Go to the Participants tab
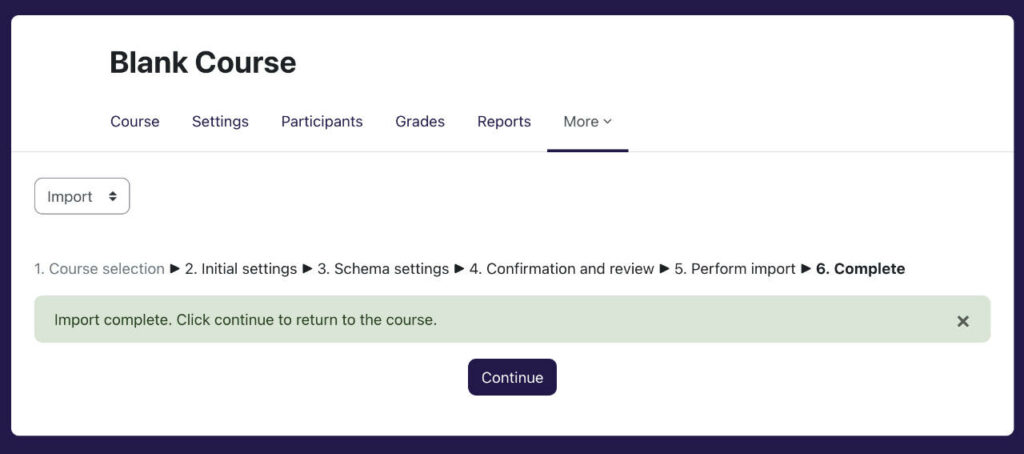The image size is (1024, 454). (x=322, y=122)
